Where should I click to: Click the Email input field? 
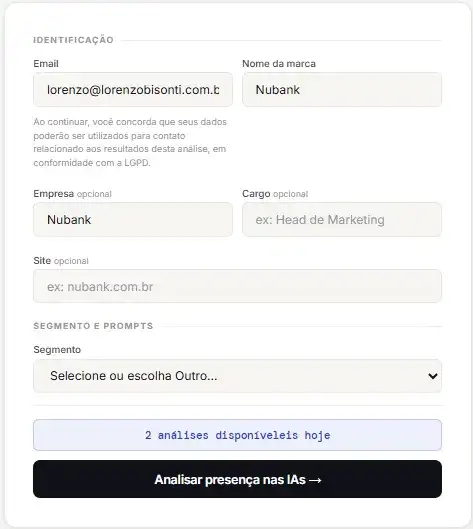pyautogui.click(x=133, y=89)
